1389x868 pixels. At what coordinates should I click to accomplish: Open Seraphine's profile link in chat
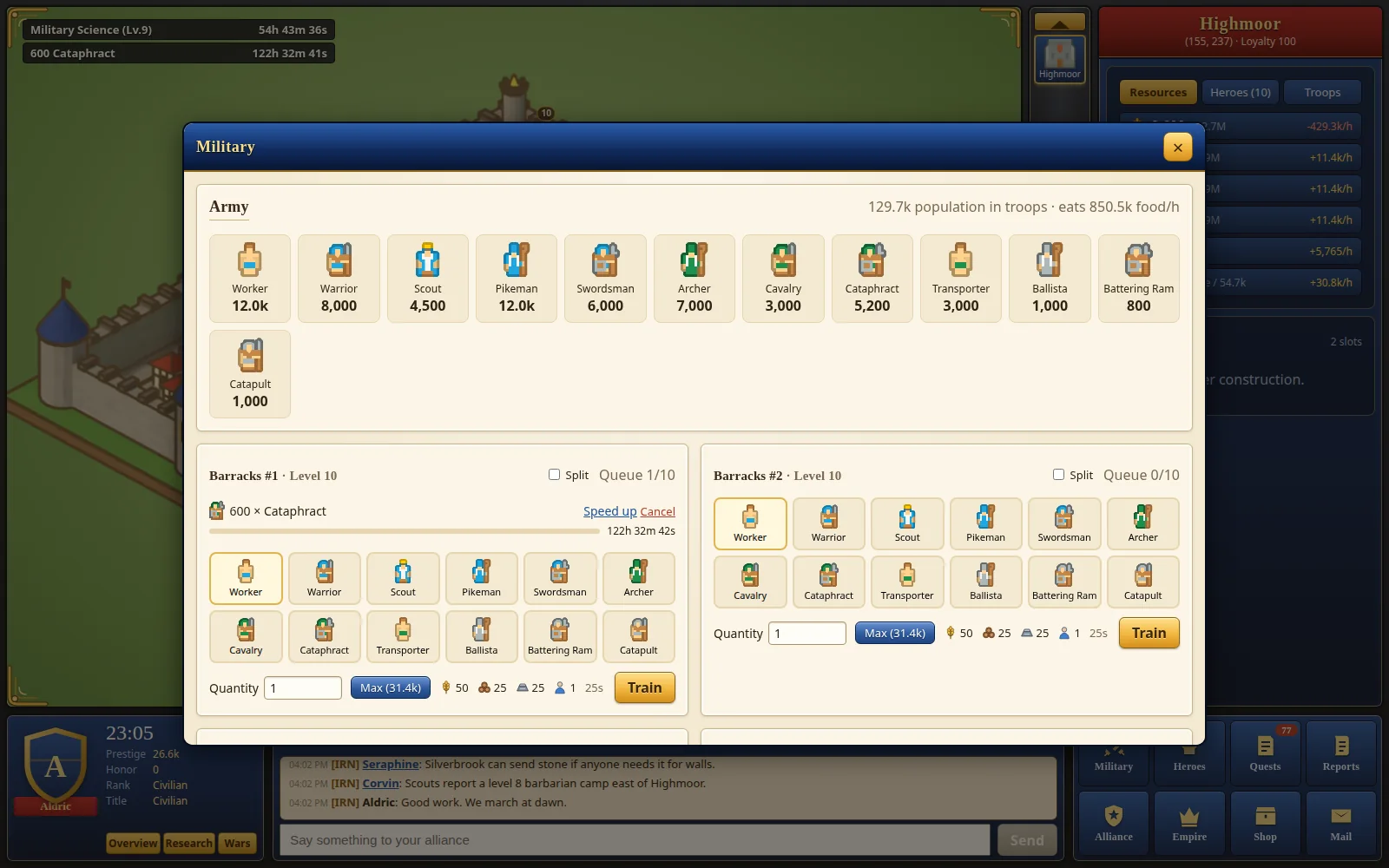coord(390,764)
